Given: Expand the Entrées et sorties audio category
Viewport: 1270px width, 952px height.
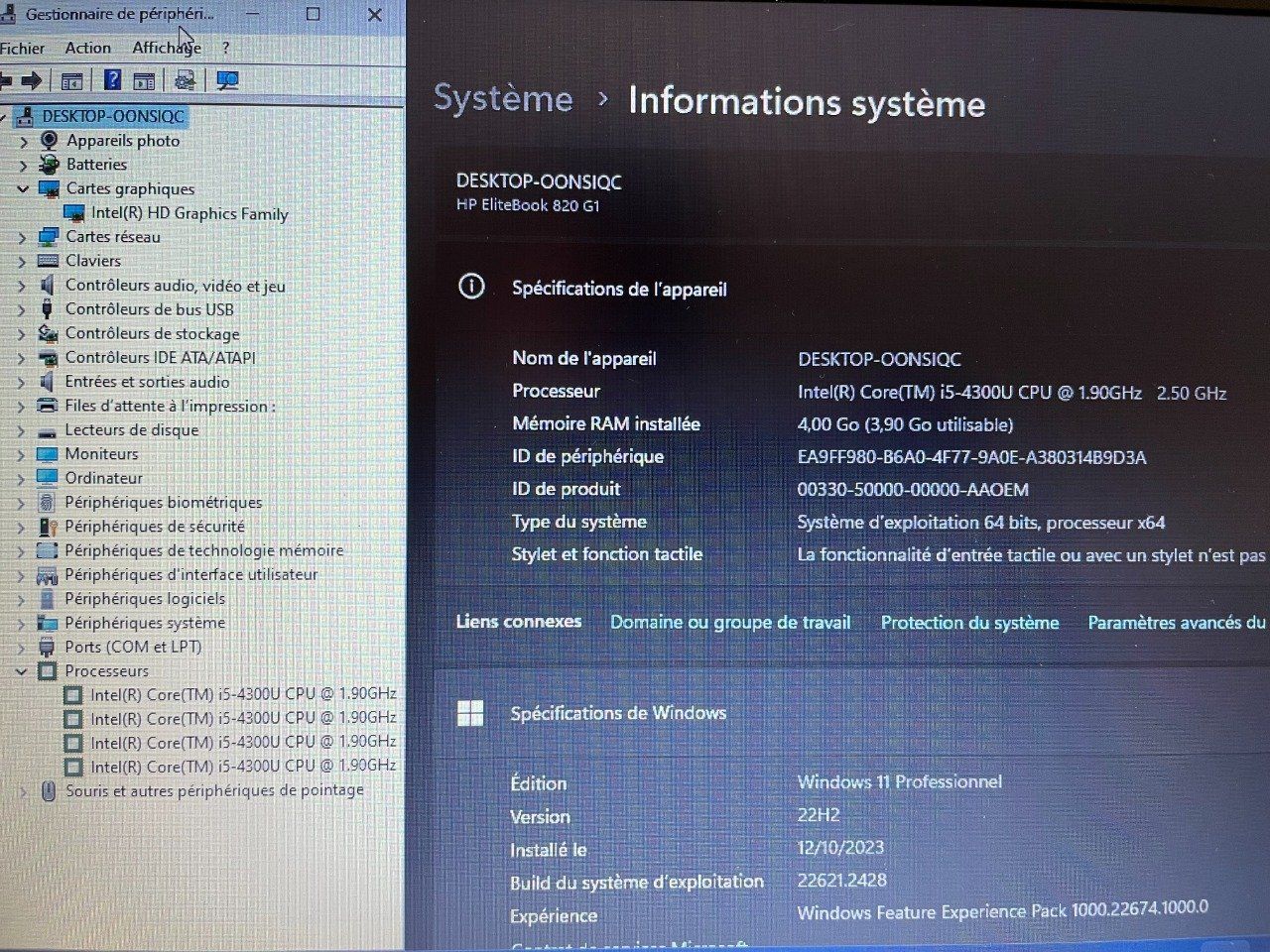Looking at the screenshot, I should pos(22,382).
